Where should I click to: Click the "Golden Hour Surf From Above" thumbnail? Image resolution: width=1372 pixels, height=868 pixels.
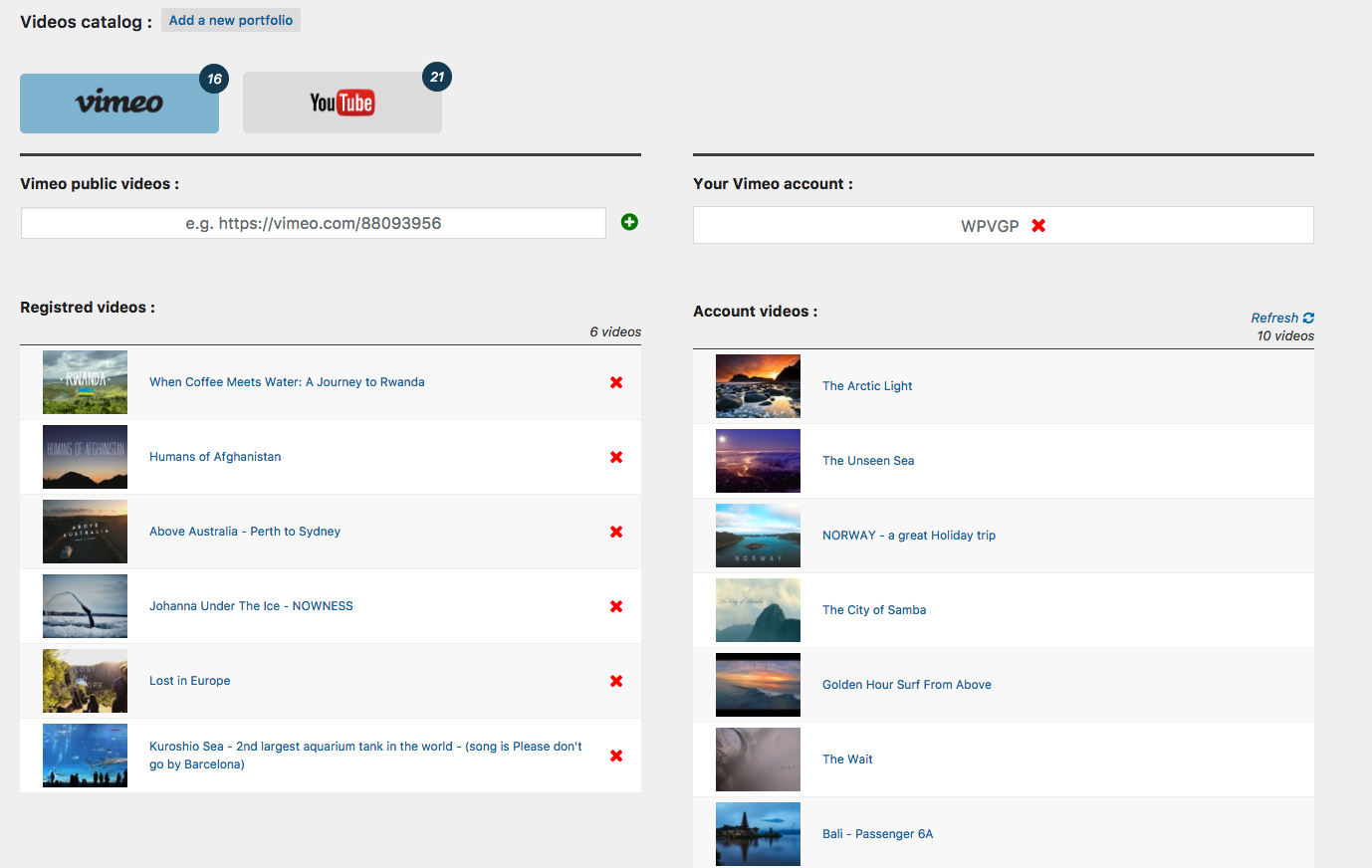tap(757, 684)
